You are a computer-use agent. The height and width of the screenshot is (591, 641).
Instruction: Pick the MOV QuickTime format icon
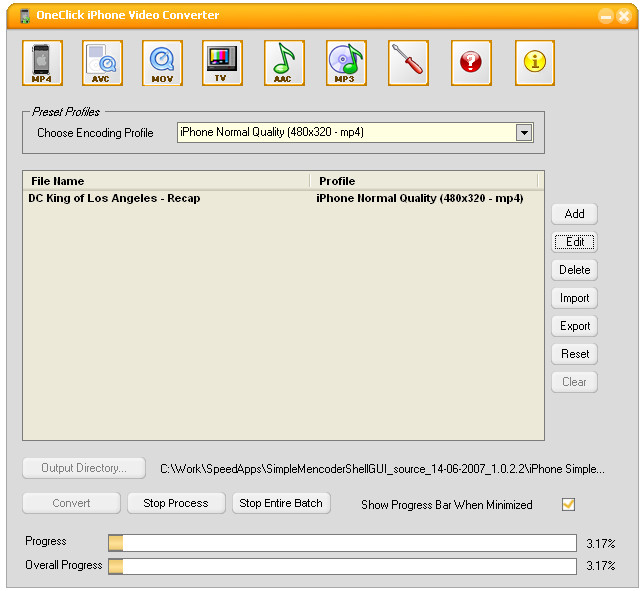(x=162, y=63)
